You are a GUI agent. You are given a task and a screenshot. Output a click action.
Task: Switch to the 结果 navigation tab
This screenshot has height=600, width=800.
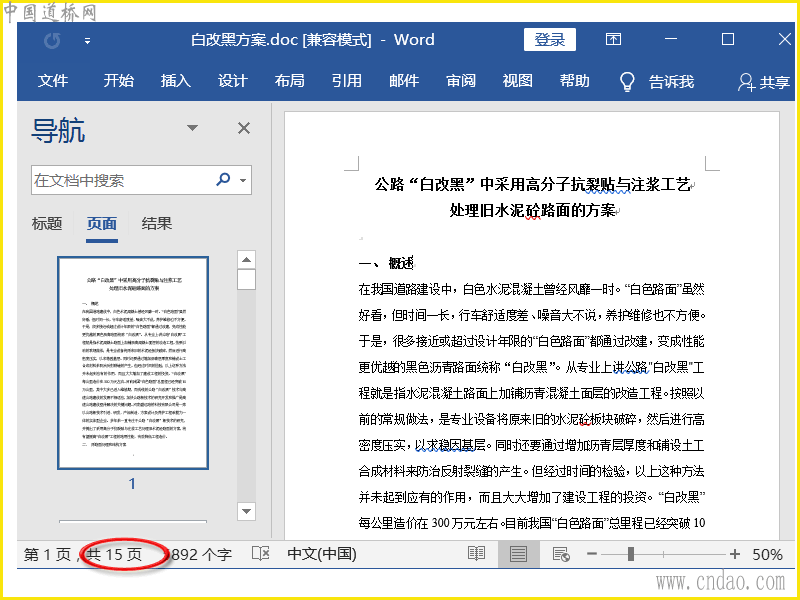coord(157,224)
